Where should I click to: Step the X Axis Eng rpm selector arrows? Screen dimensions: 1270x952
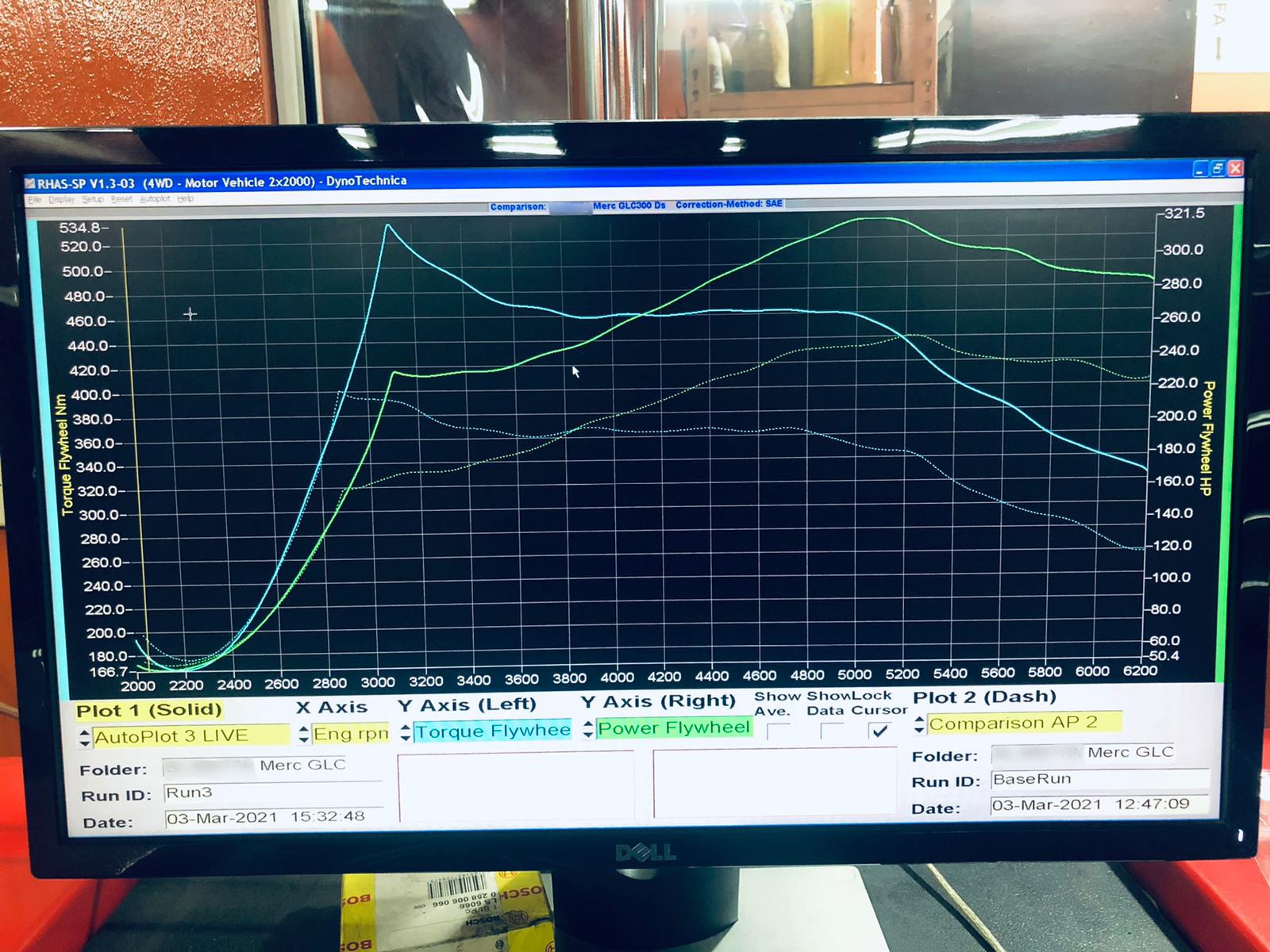303,735
